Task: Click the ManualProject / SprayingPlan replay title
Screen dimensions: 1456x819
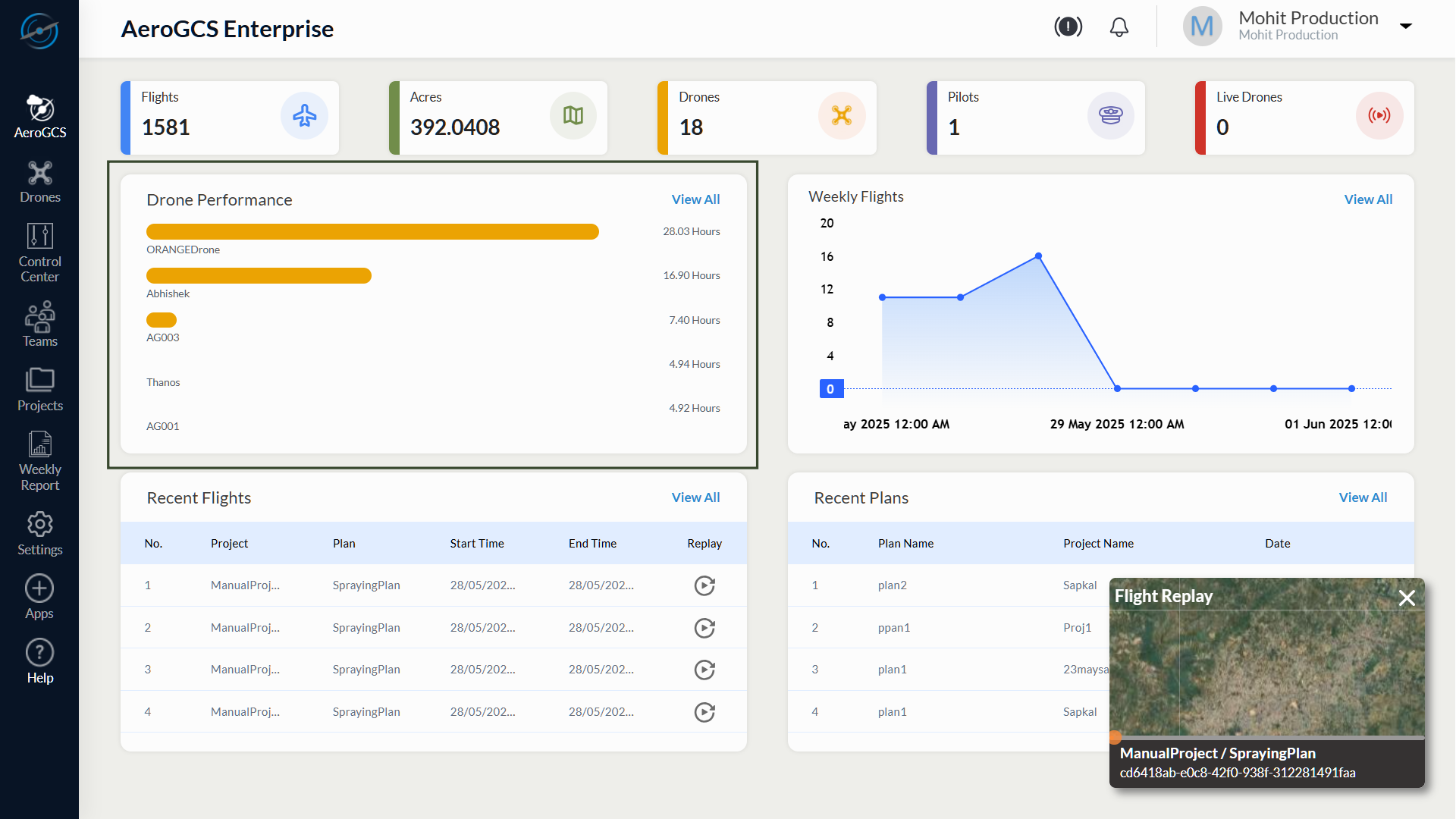Action: [1217, 753]
